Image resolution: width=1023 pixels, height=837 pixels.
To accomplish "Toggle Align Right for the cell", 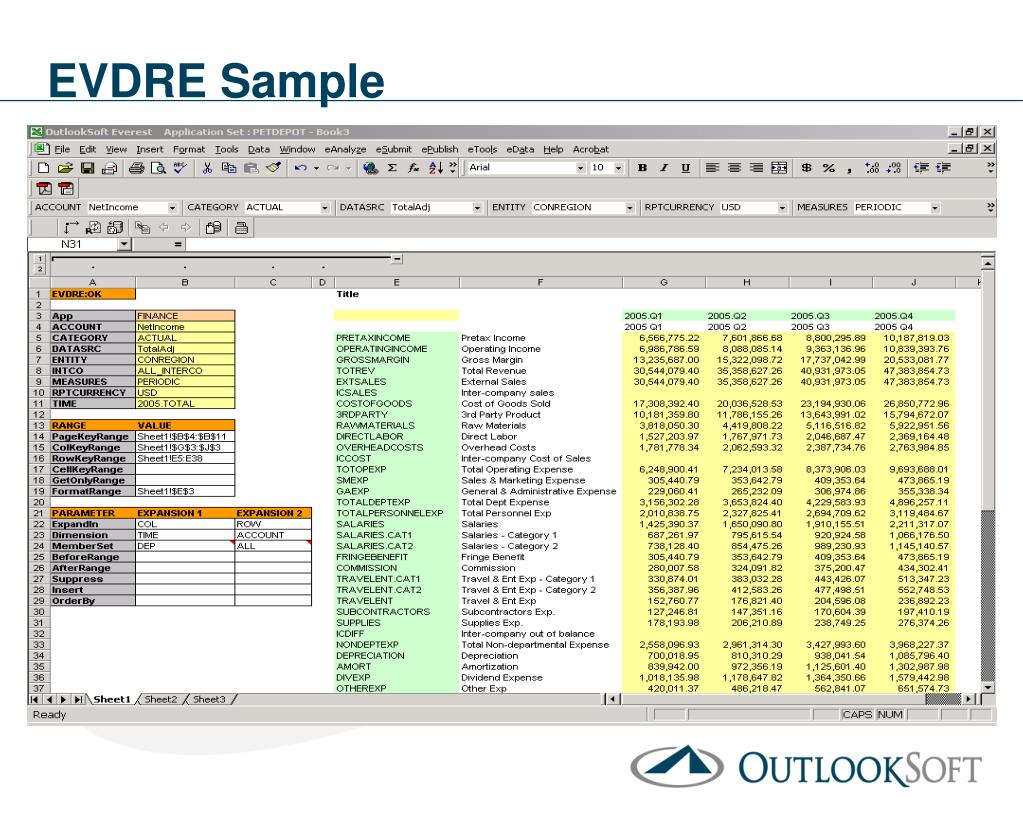I will pos(757,168).
